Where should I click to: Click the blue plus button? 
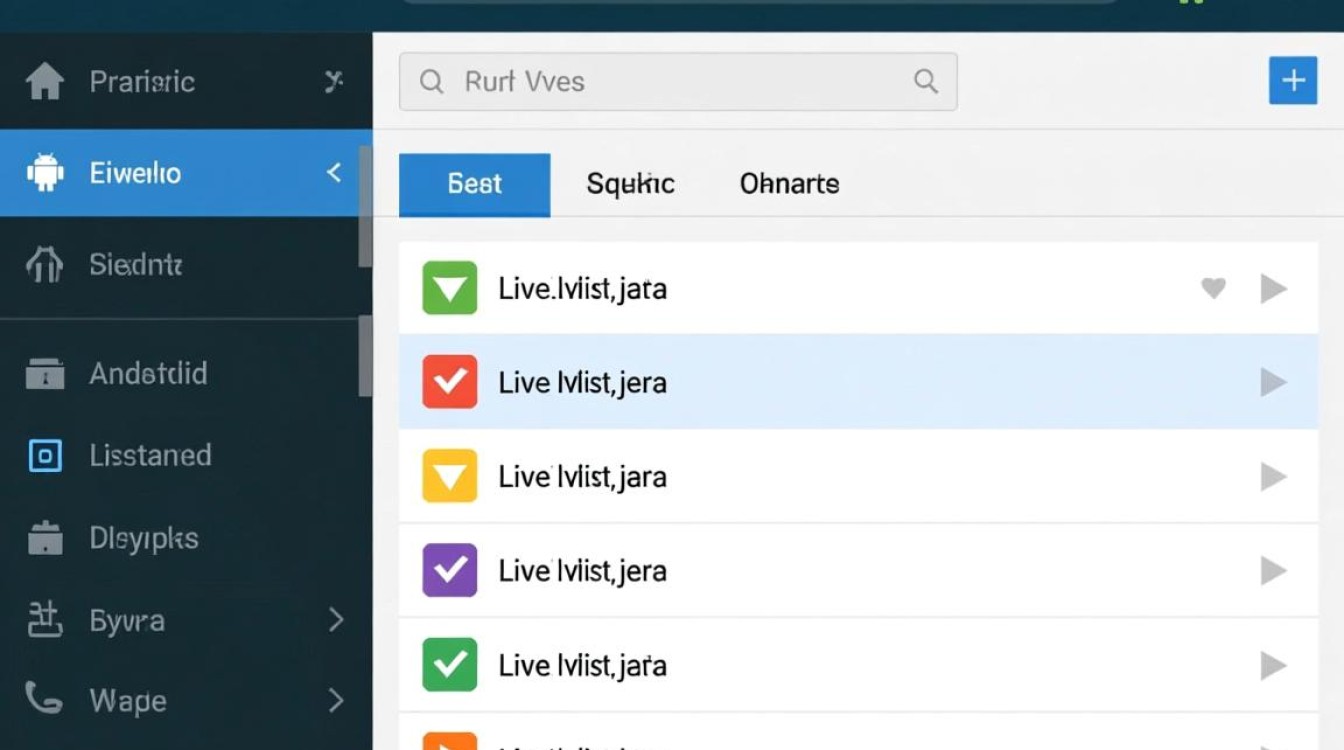(1293, 81)
